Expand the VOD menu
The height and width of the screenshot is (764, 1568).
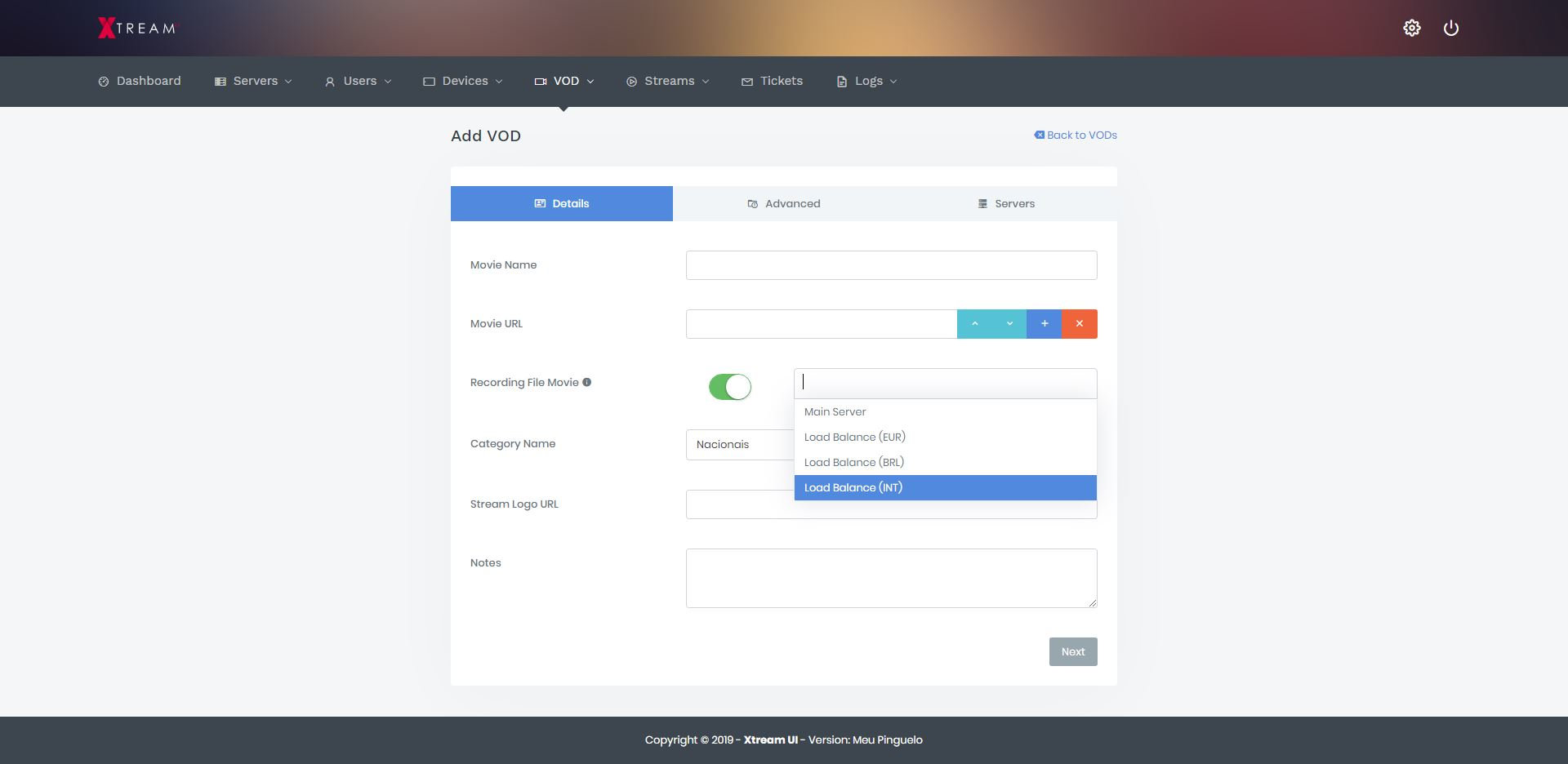coord(564,81)
